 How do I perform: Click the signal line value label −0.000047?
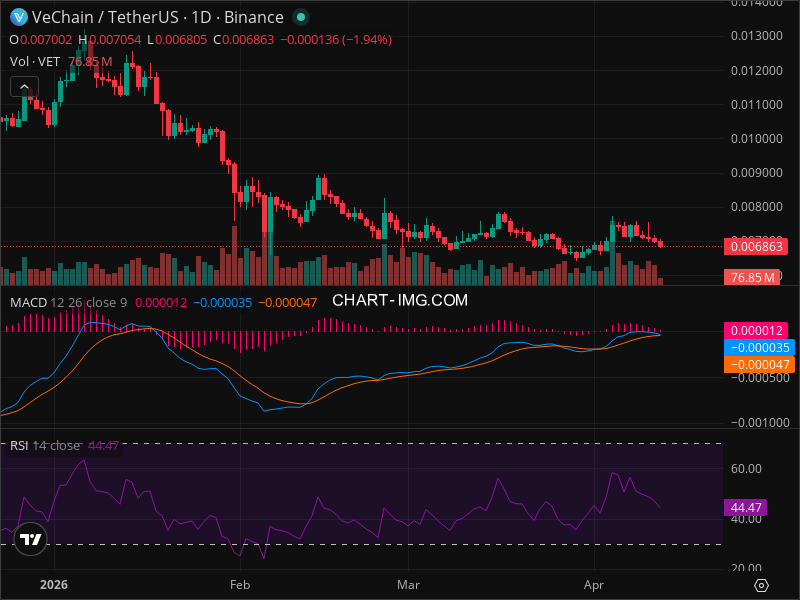click(760, 364)
